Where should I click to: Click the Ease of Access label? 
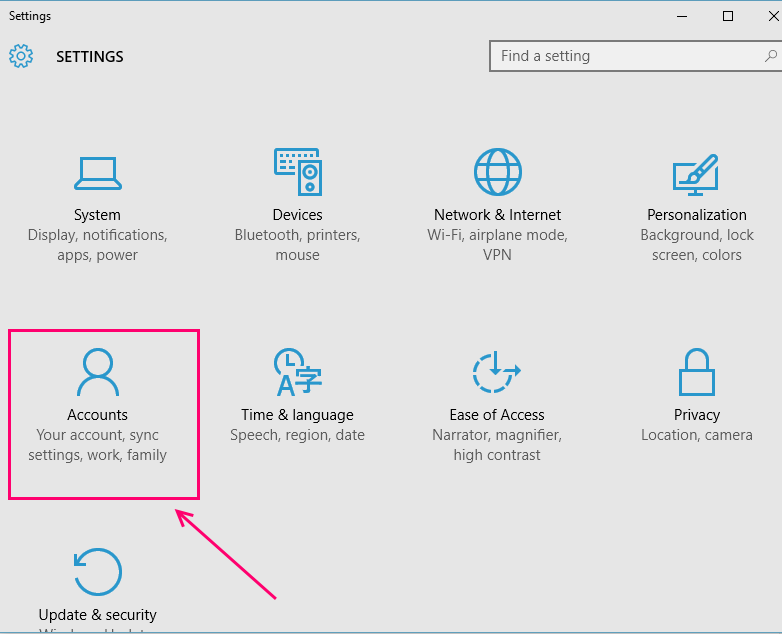497,415
